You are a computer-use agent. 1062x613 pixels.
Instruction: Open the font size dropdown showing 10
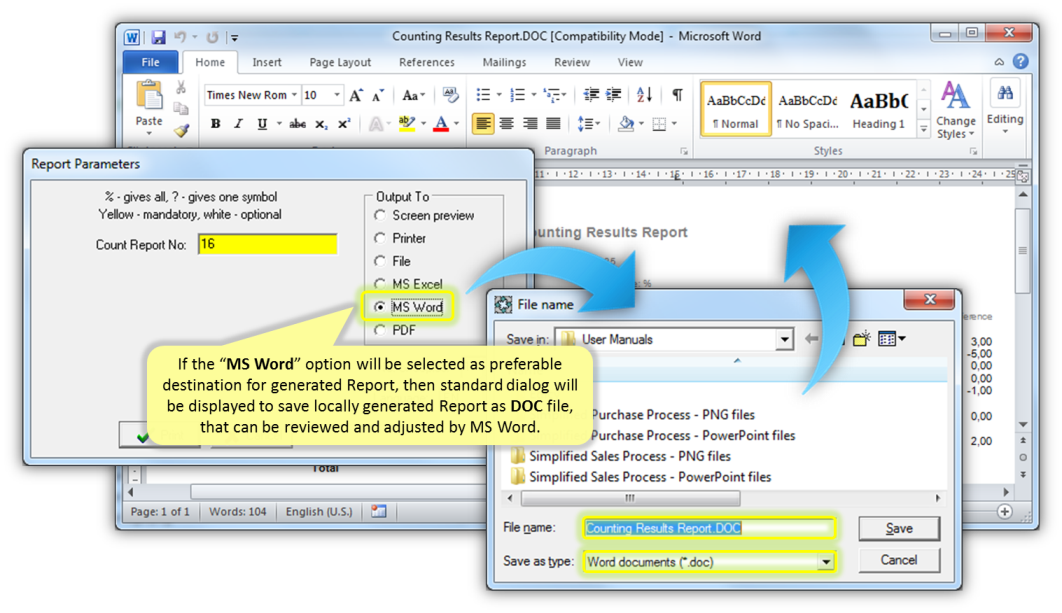[337, 96]
